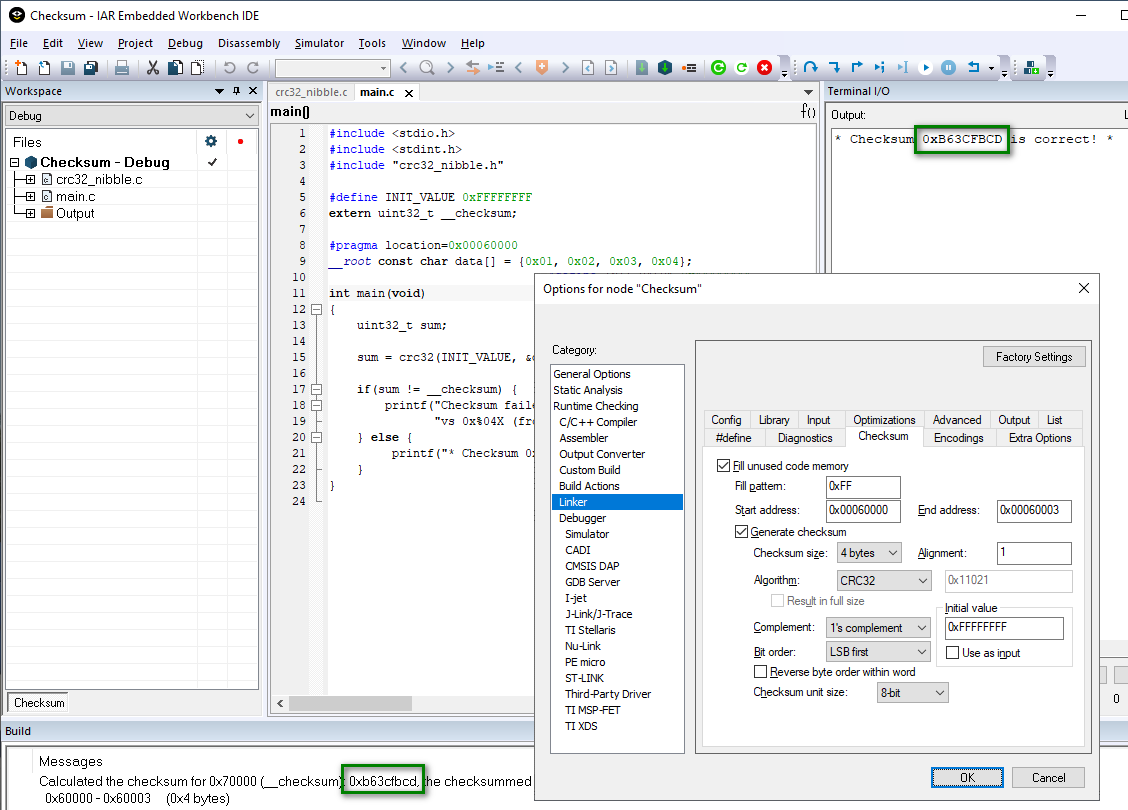Open the Simulator menu
The height and width of the screenshot is (810, 1128).
(319, 43)
